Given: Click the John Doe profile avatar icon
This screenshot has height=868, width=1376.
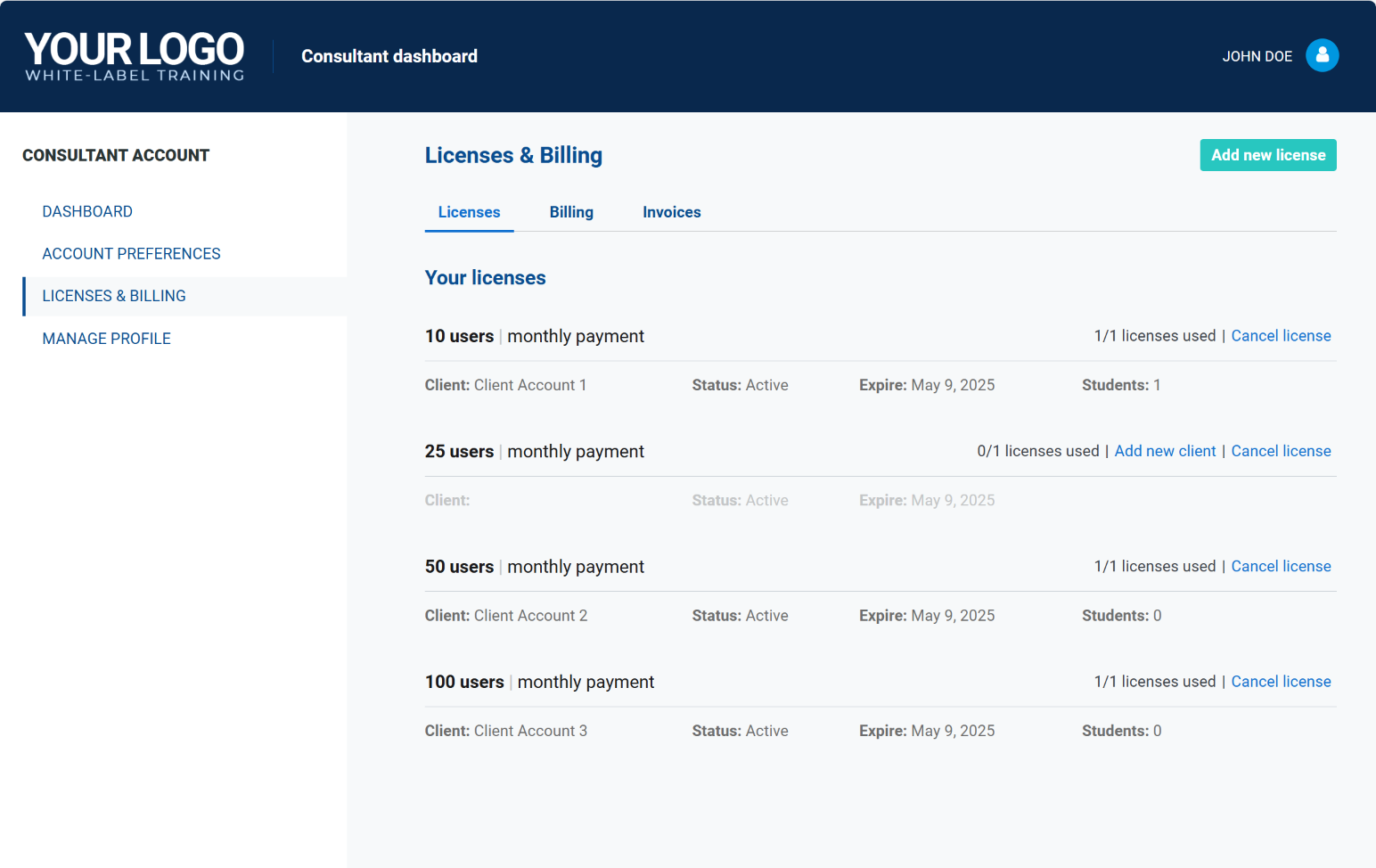Looking at the screenshot, I should [1322, 55].
